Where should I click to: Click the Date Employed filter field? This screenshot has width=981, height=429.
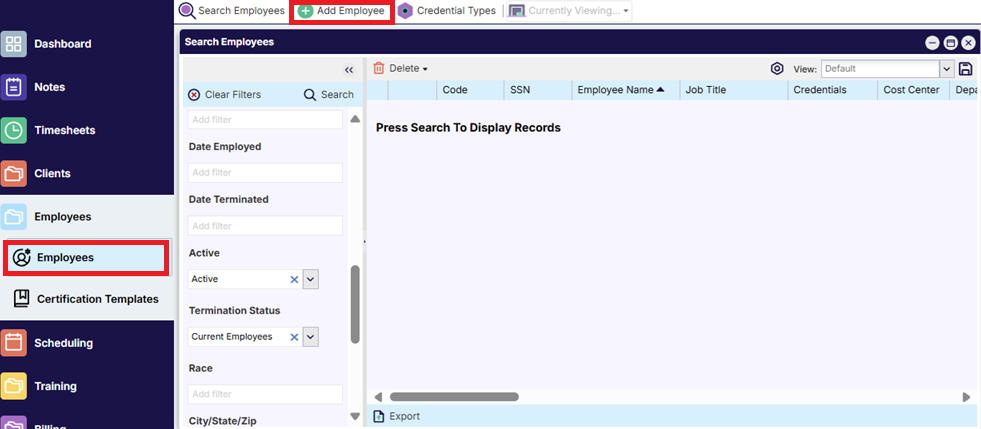pos(265,173)
